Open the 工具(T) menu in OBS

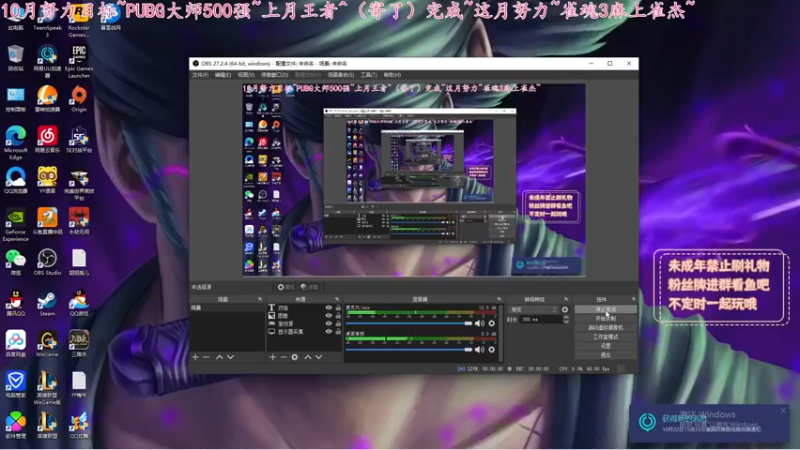(x=369, y=75)
